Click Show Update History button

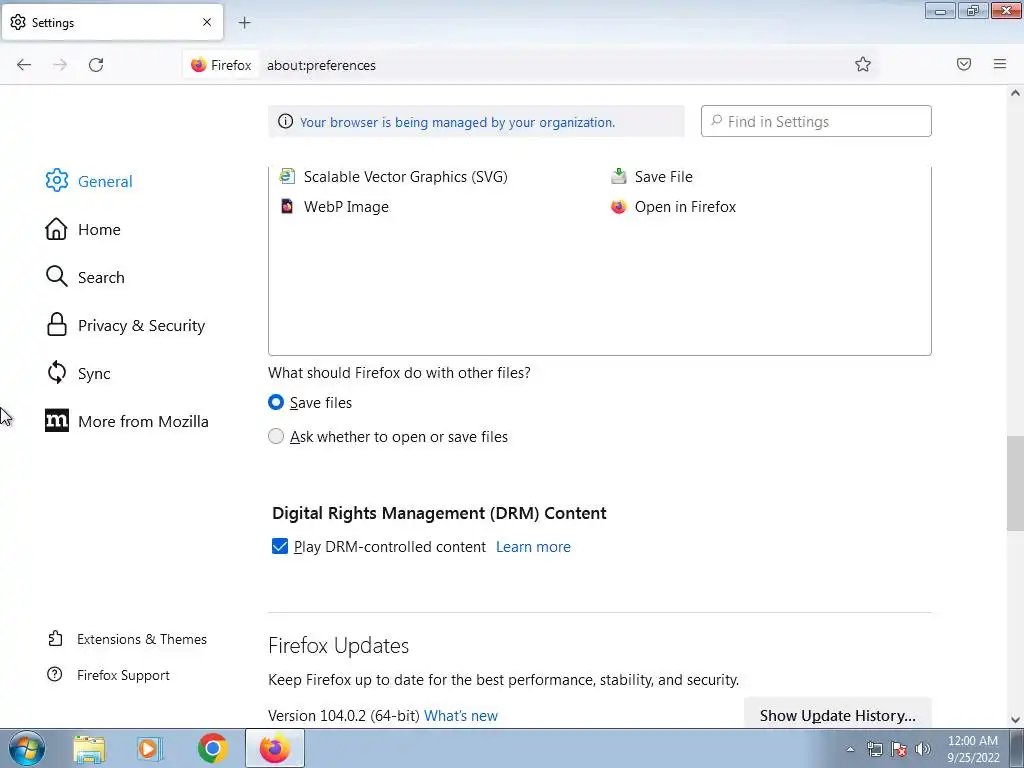click(837, 715)
